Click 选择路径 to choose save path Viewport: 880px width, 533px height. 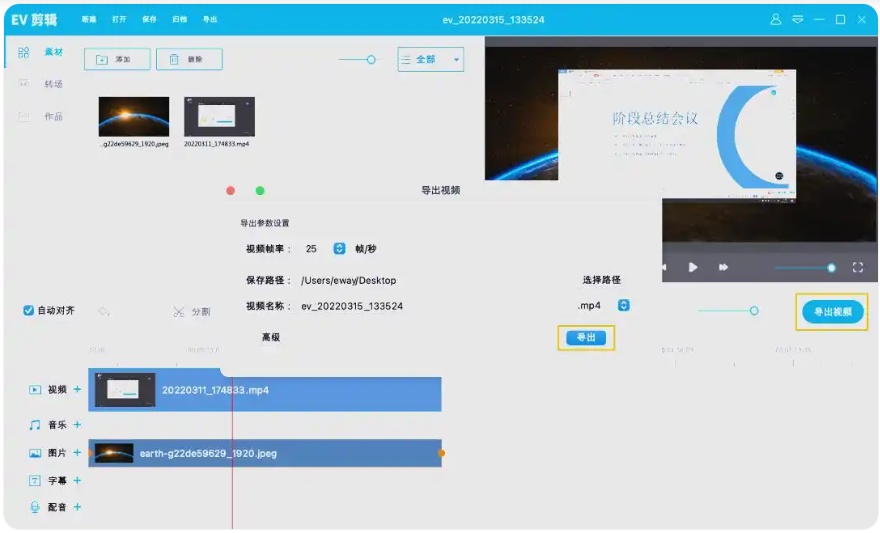tap(602, 280)
